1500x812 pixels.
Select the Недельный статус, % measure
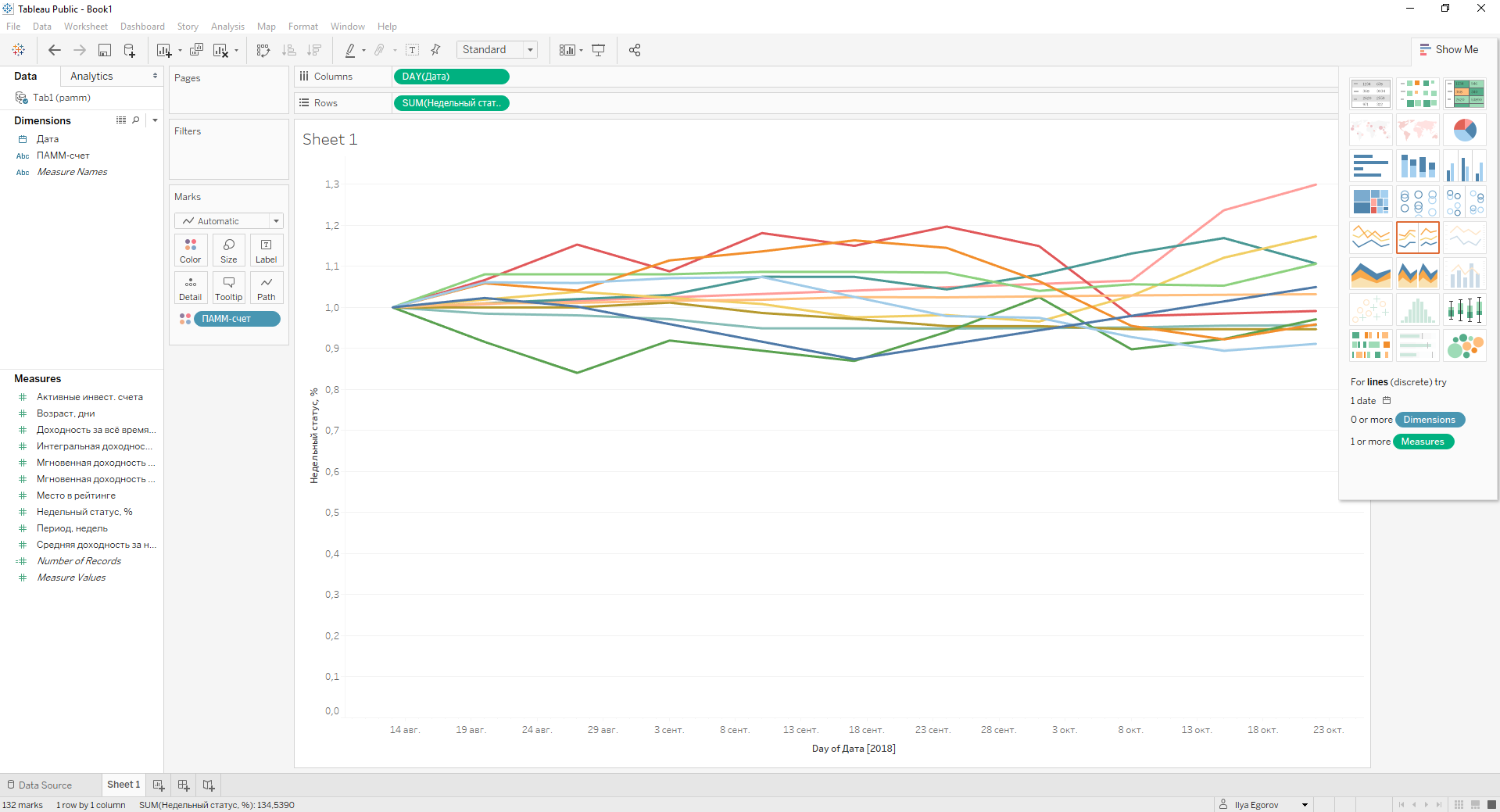(x=84, y=512)
